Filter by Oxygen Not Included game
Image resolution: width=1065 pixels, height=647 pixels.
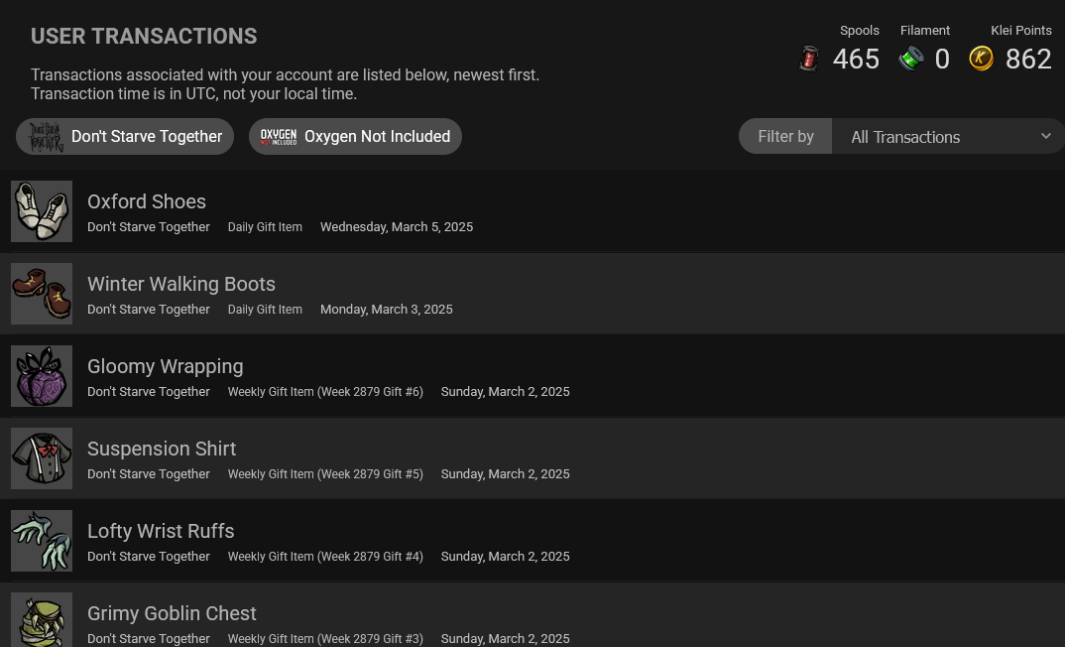(355, 136)
